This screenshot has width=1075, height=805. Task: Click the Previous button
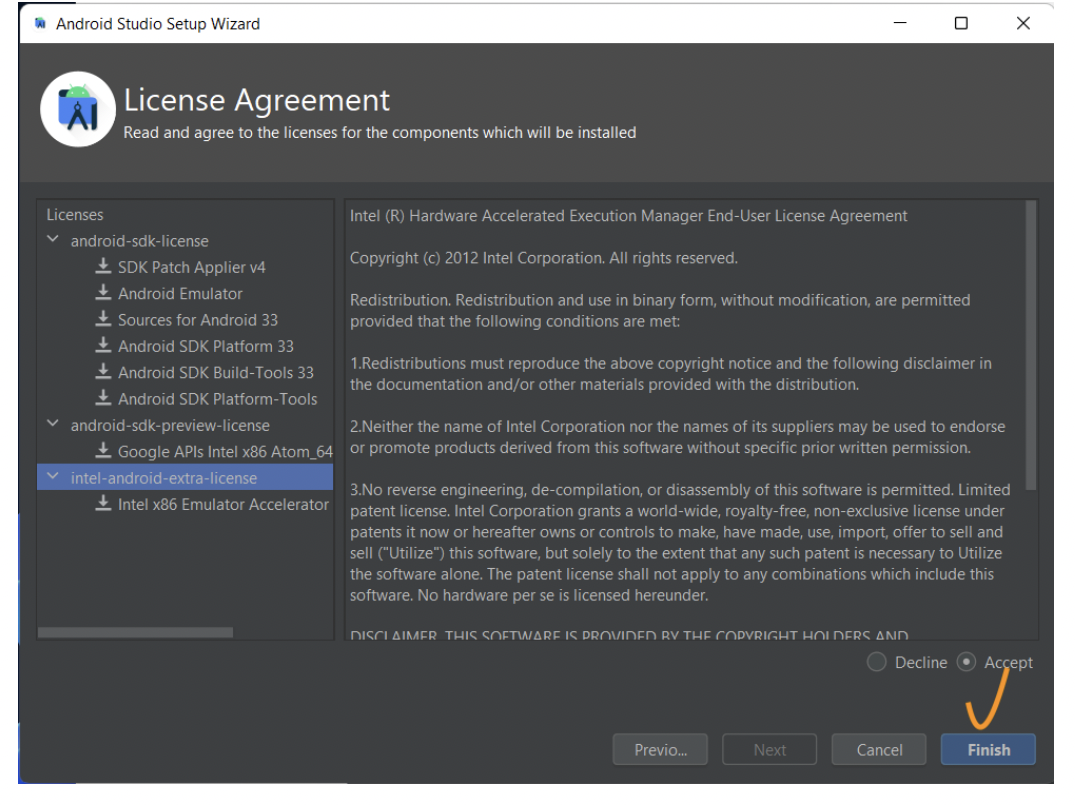660,749
